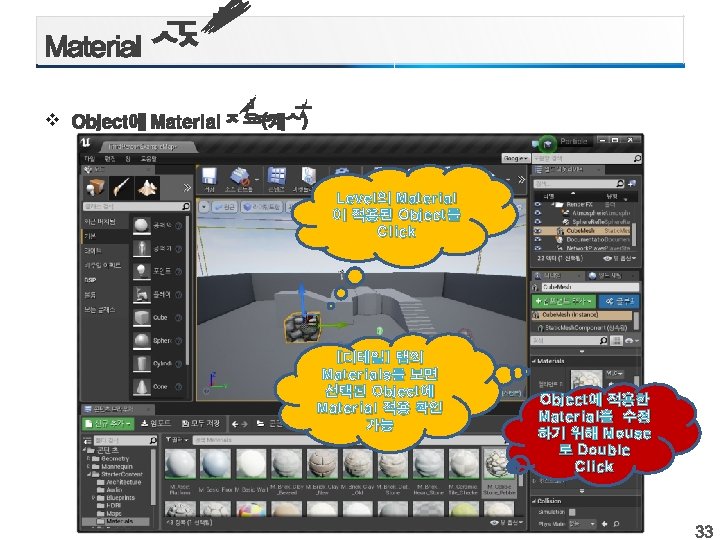Image resolution: width=720 pixels, height=540 pixels.
Task: Click the Unreal Engine logo icon
Action: click(x=86, y=143)
